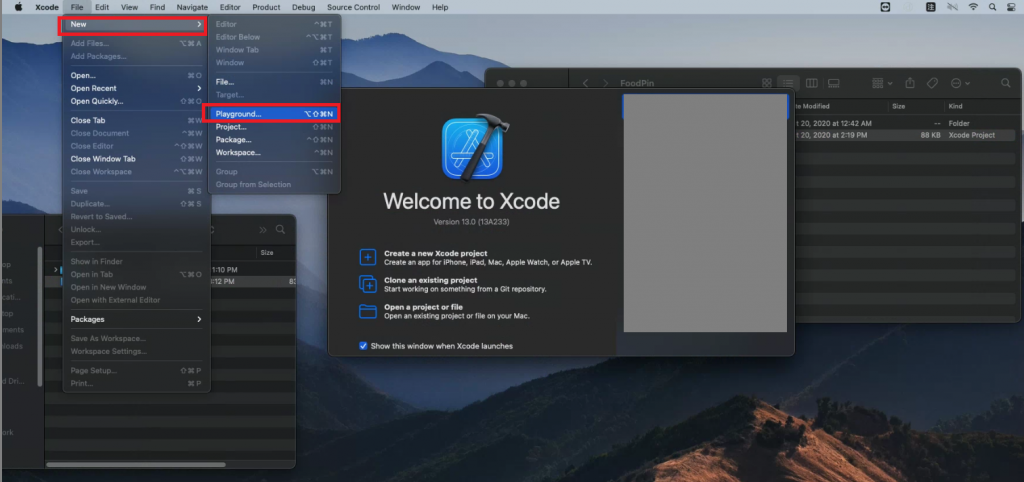The width and height of the screenshot is (1024, 482).
Task: Go forward in the FoodPin Finder window
Action: coord(605,84)
